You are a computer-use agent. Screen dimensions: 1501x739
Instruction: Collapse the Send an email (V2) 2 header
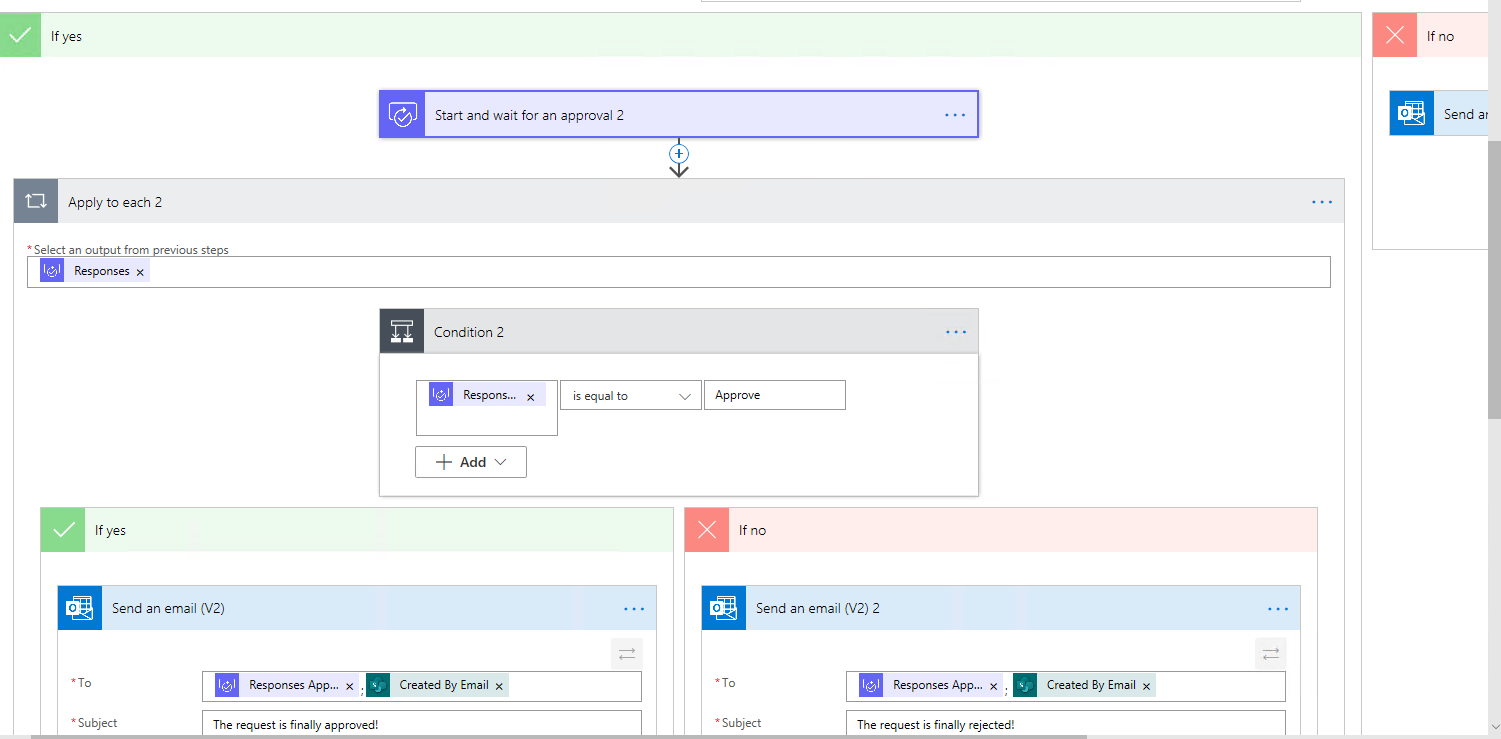(x=1001, y=608)
